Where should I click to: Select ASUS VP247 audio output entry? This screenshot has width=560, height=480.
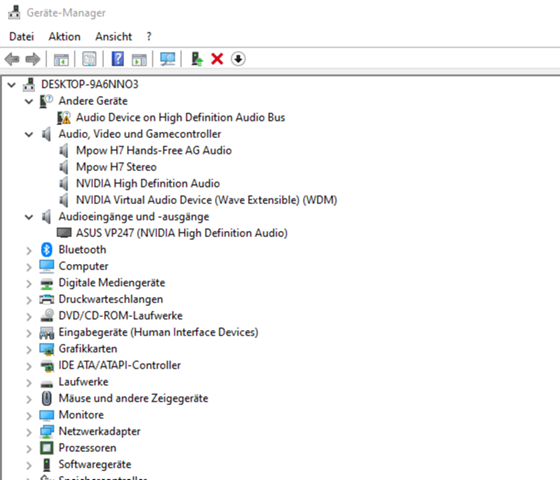click(182, 233)
